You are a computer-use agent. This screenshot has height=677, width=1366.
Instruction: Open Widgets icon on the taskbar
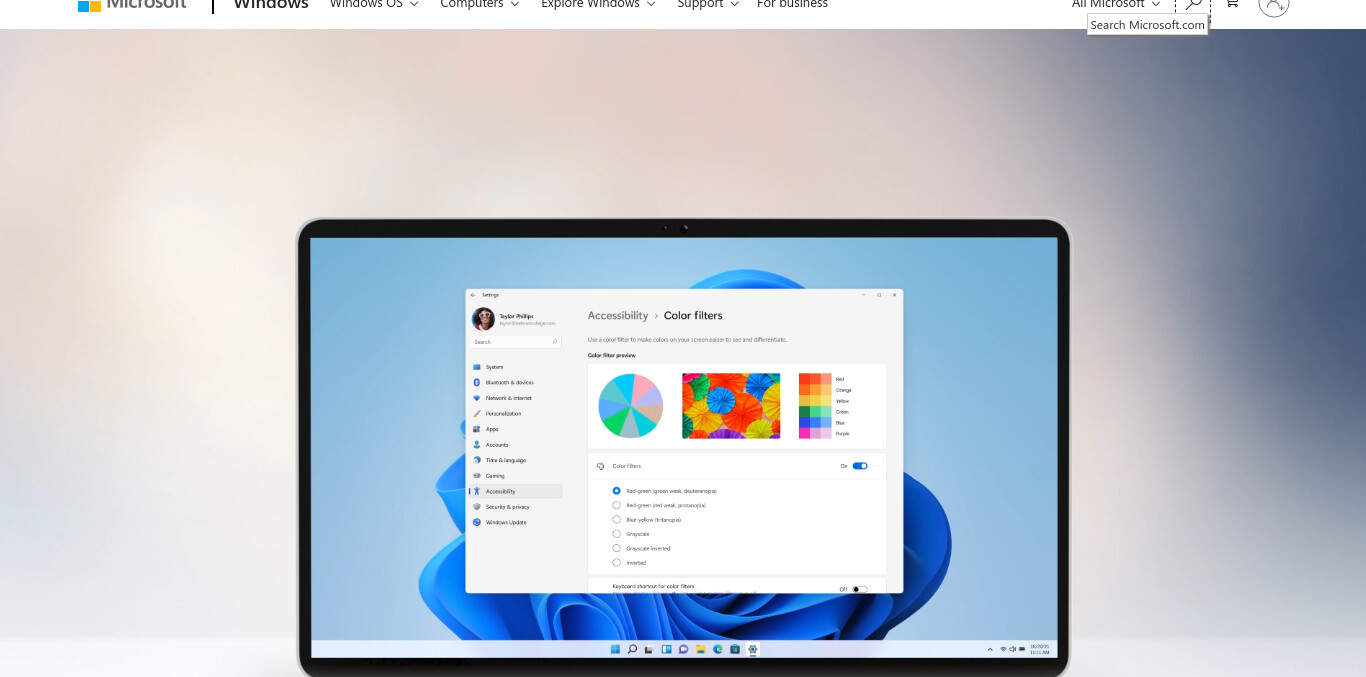pos(666,649)
